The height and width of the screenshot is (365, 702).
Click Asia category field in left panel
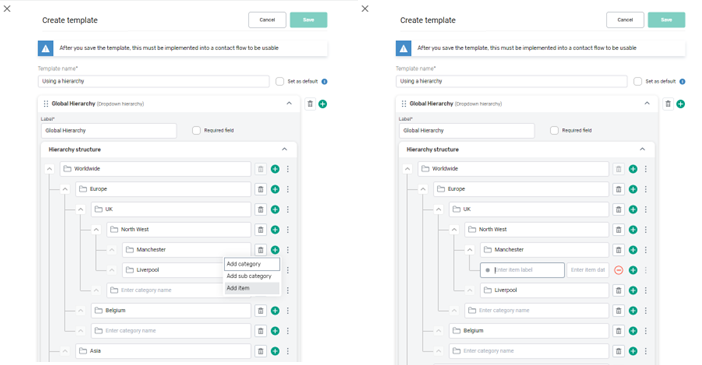coord(163,351)
